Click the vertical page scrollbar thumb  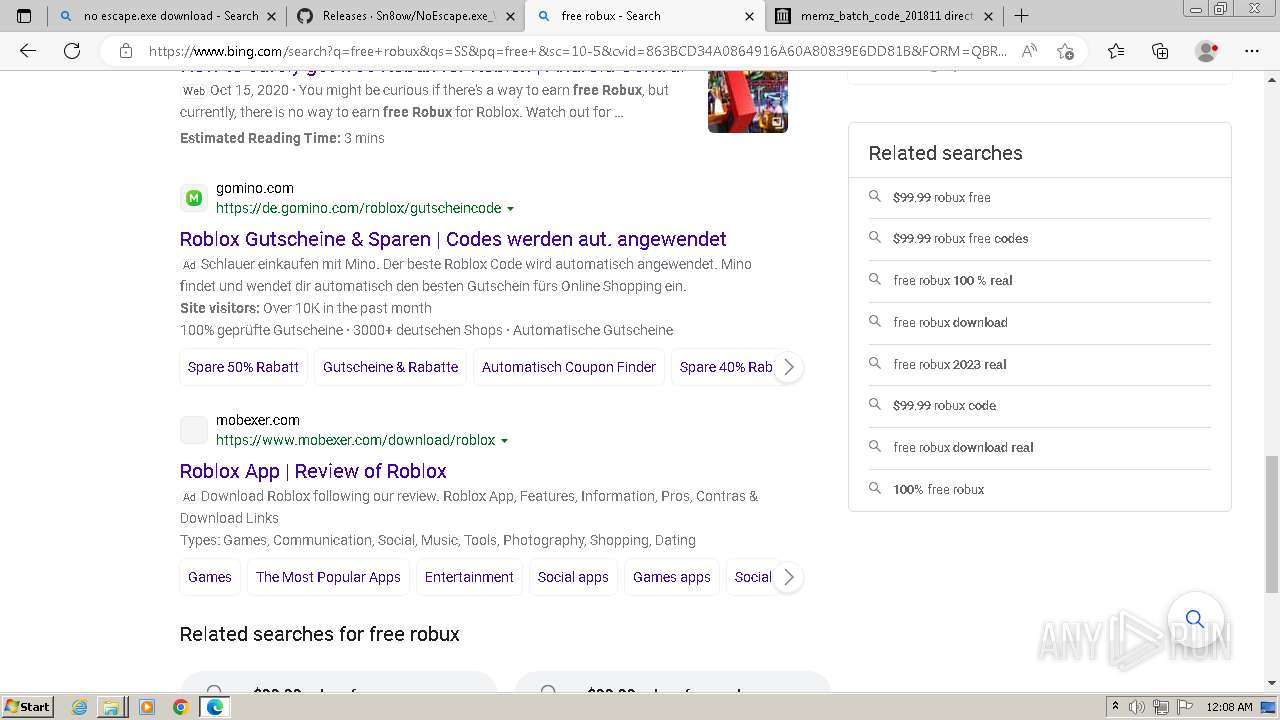tap(1271, 525)
